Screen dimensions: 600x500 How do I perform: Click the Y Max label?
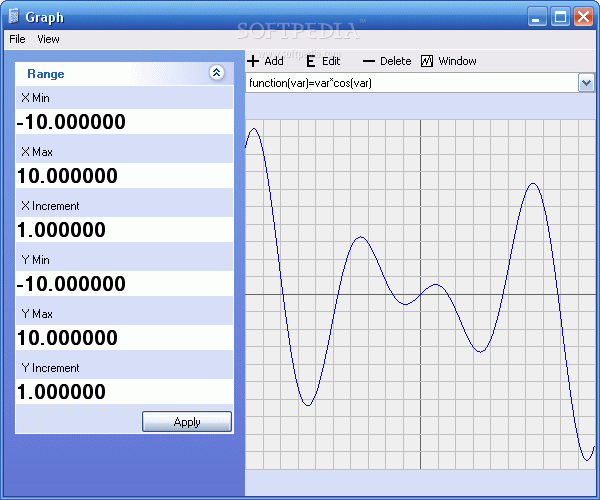click(37, 314)
